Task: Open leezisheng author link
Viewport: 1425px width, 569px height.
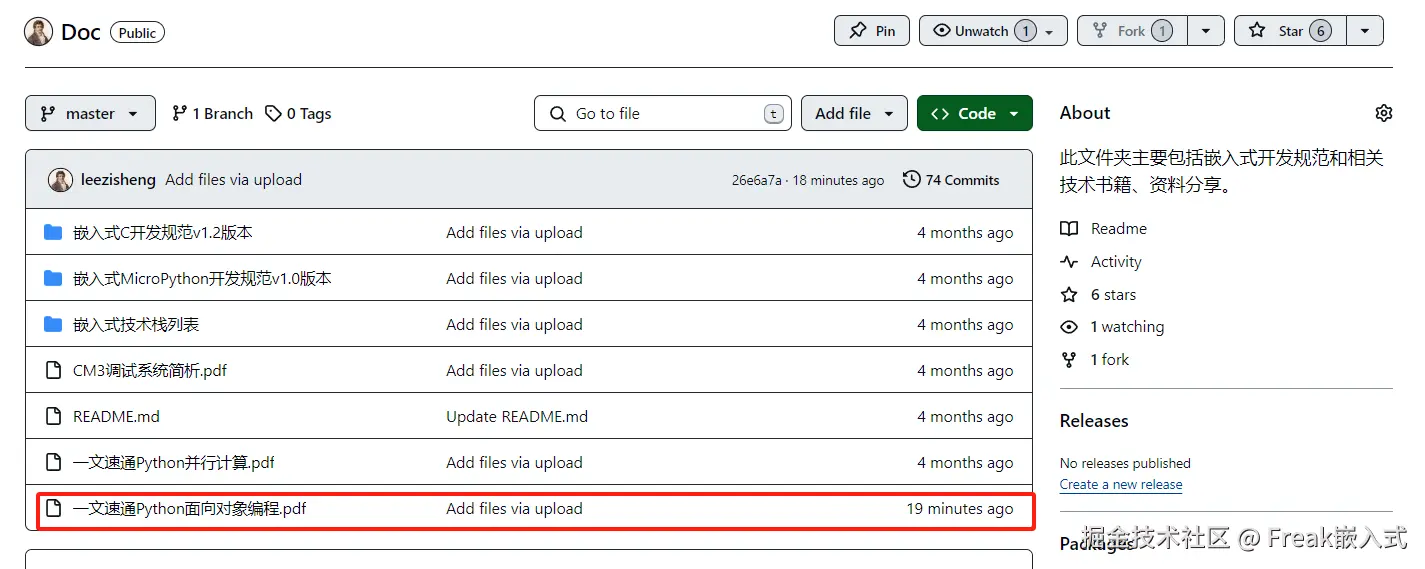Action: [x=118, y=180]
